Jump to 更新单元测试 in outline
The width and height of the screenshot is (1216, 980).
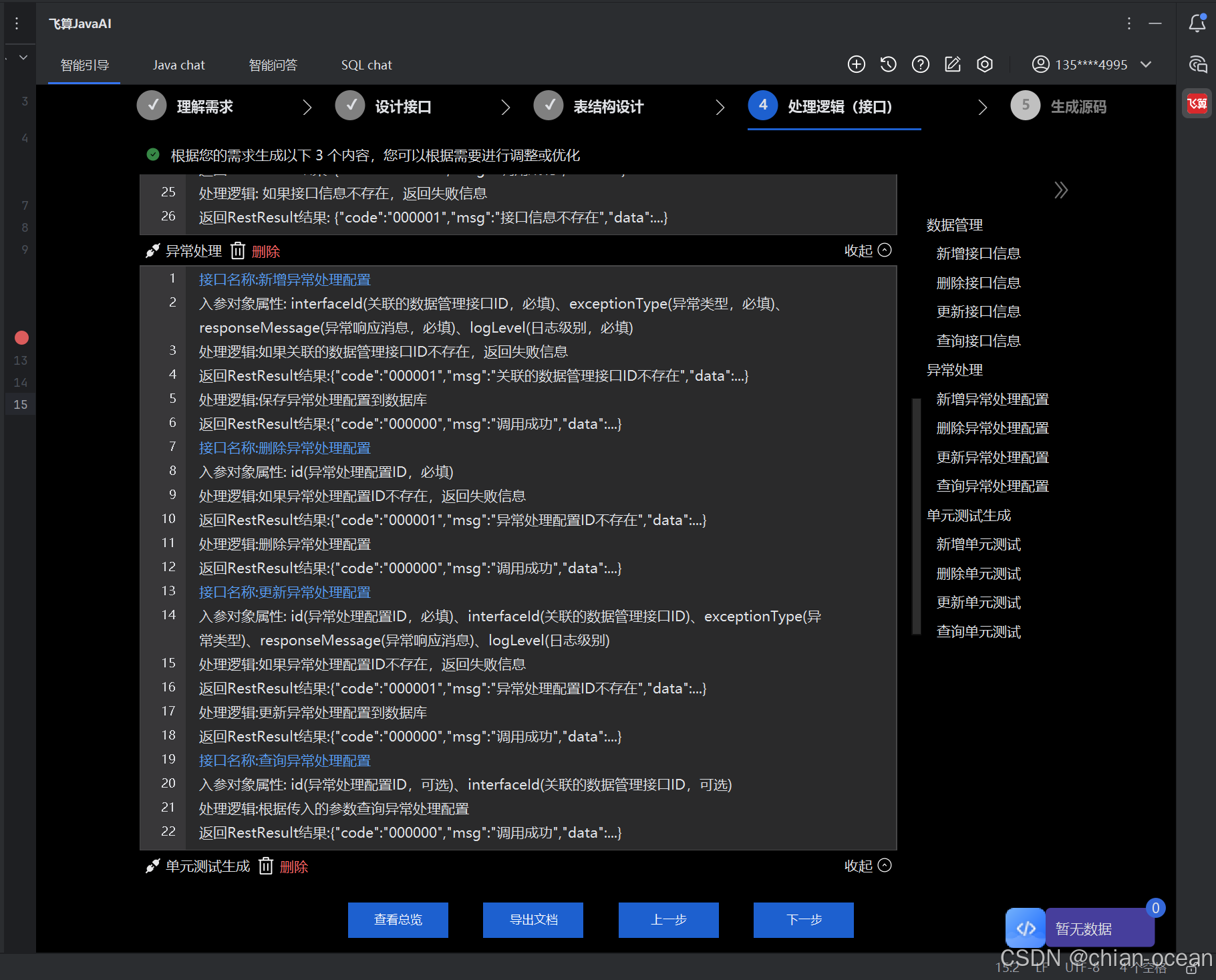(x=978, y=603)
